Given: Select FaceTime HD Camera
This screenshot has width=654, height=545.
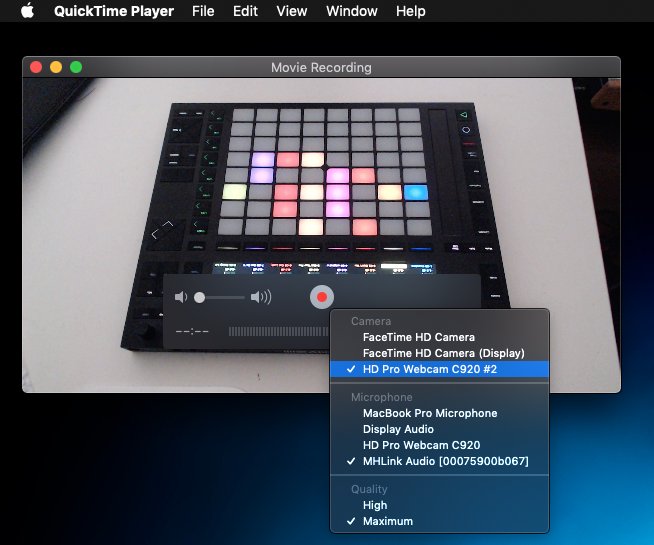Looking at the screenshot, I should tap(440, 337).
